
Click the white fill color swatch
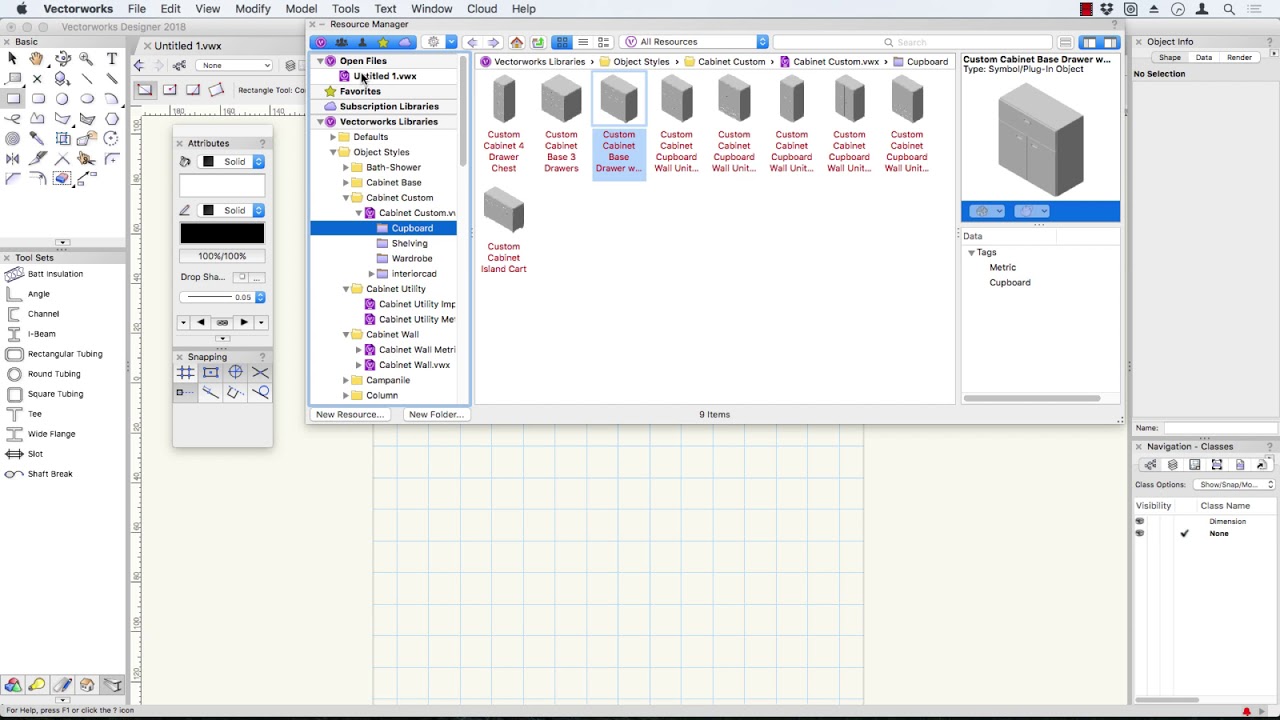222,185
